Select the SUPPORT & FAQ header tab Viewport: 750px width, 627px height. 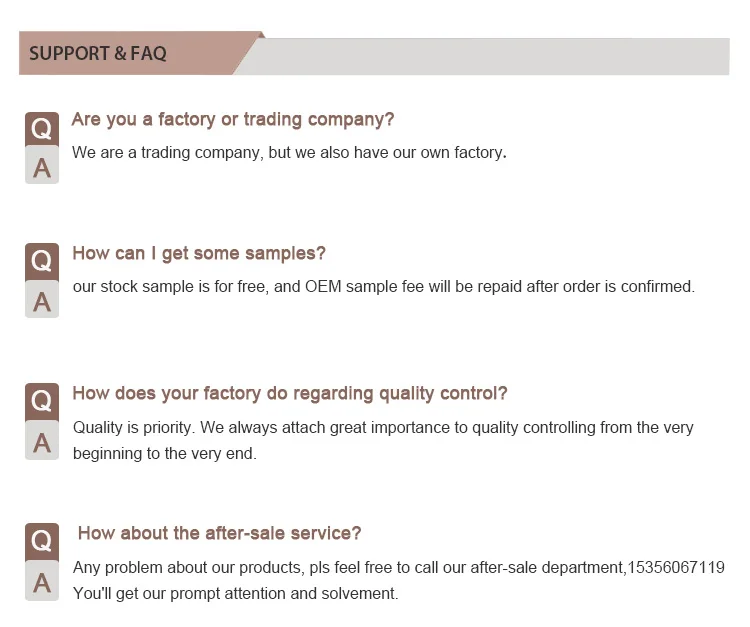click(x=98, y=53)
